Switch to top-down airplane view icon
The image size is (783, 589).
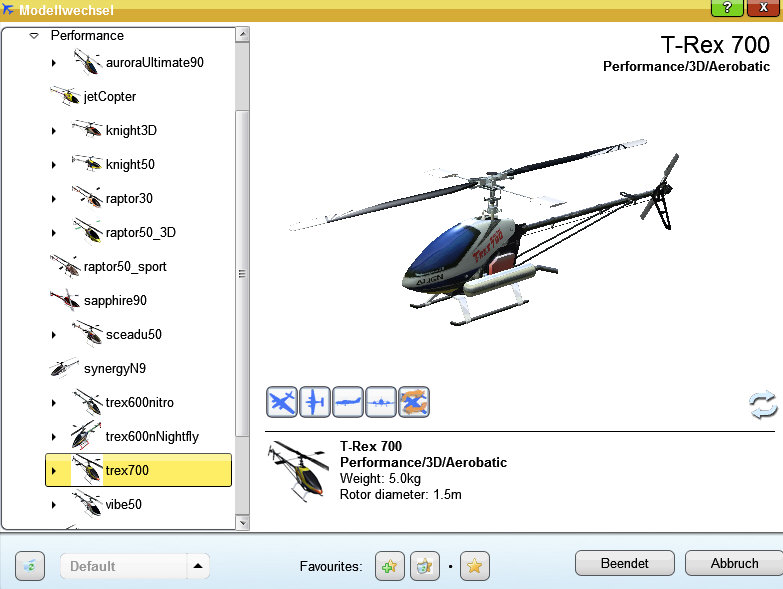click(315, 402)
